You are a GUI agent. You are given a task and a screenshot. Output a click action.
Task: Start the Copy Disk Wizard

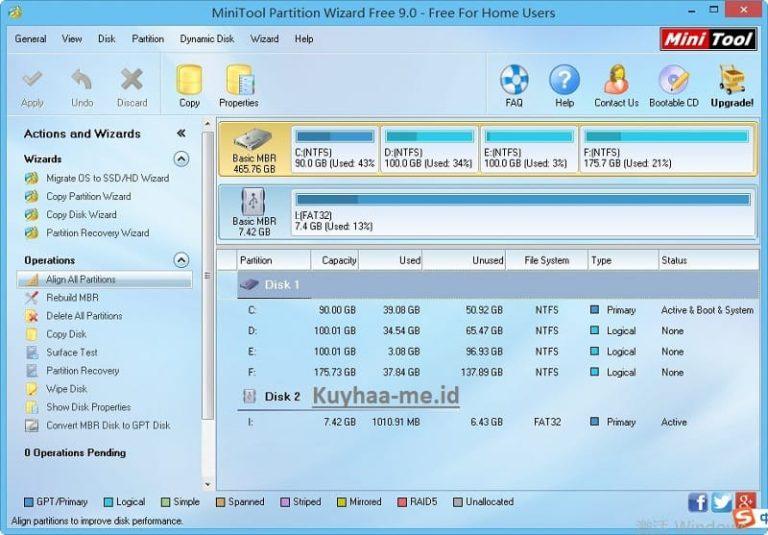pos(81,215)
